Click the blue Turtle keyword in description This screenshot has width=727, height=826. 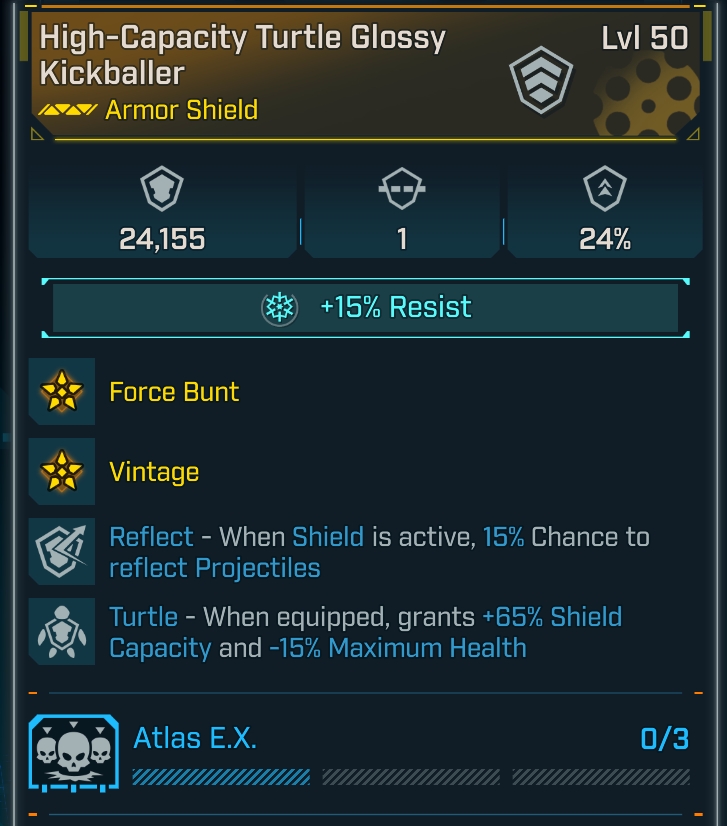(143, 617)
